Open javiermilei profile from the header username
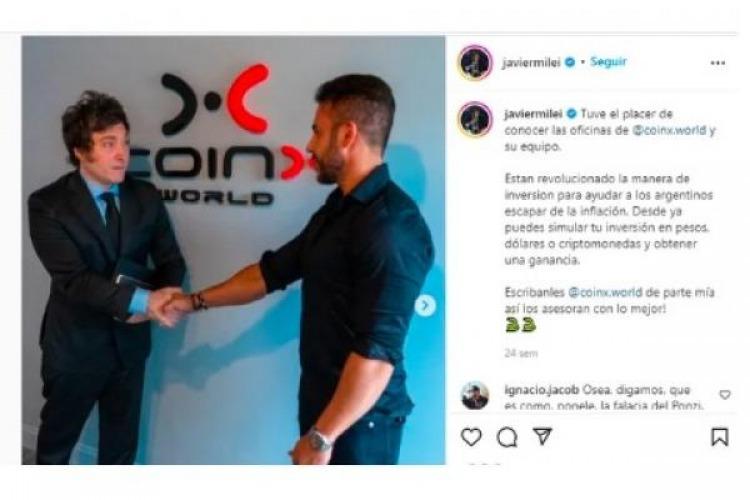The height and width of the screenshot is (500, 750). 531,63
